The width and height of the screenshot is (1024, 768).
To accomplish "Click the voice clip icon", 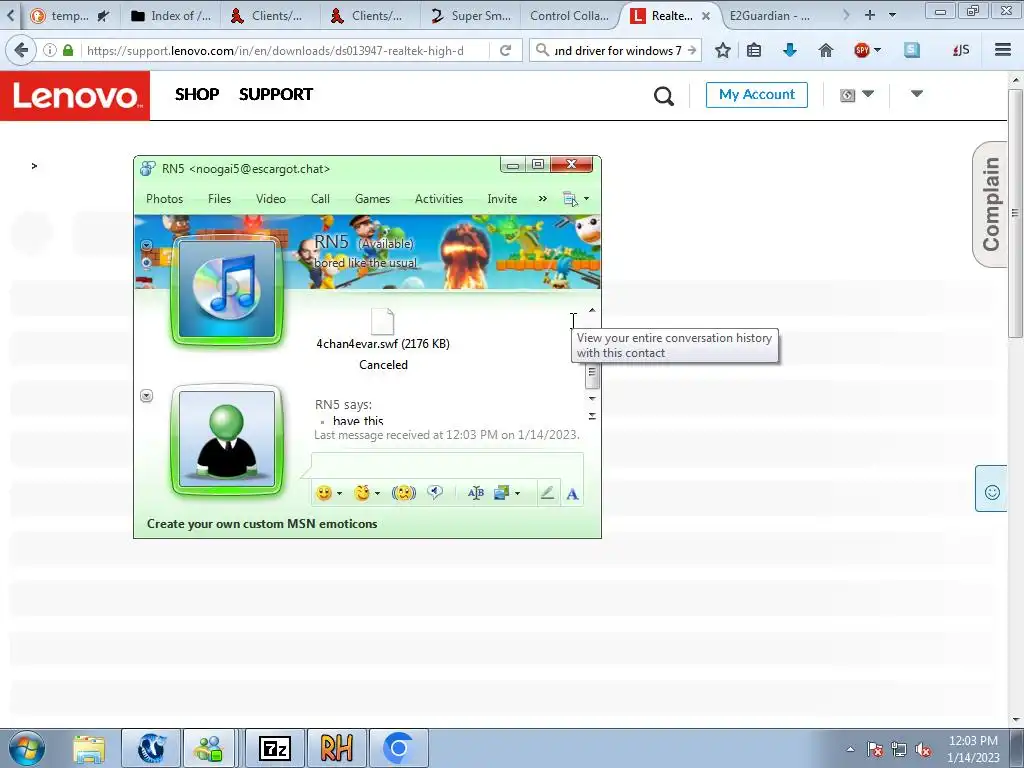I will click(435, 493).
